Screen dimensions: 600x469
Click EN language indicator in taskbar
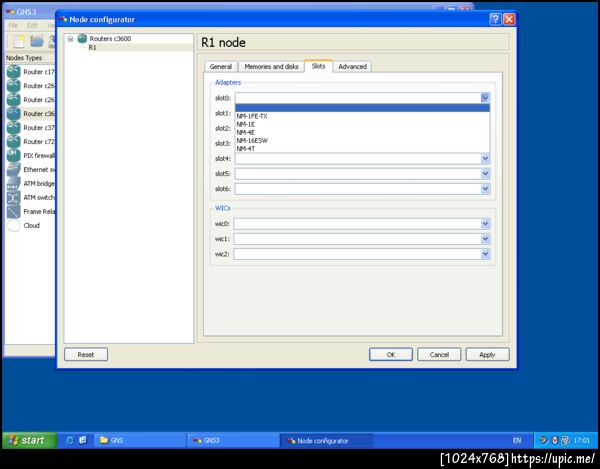pos(517,441)
